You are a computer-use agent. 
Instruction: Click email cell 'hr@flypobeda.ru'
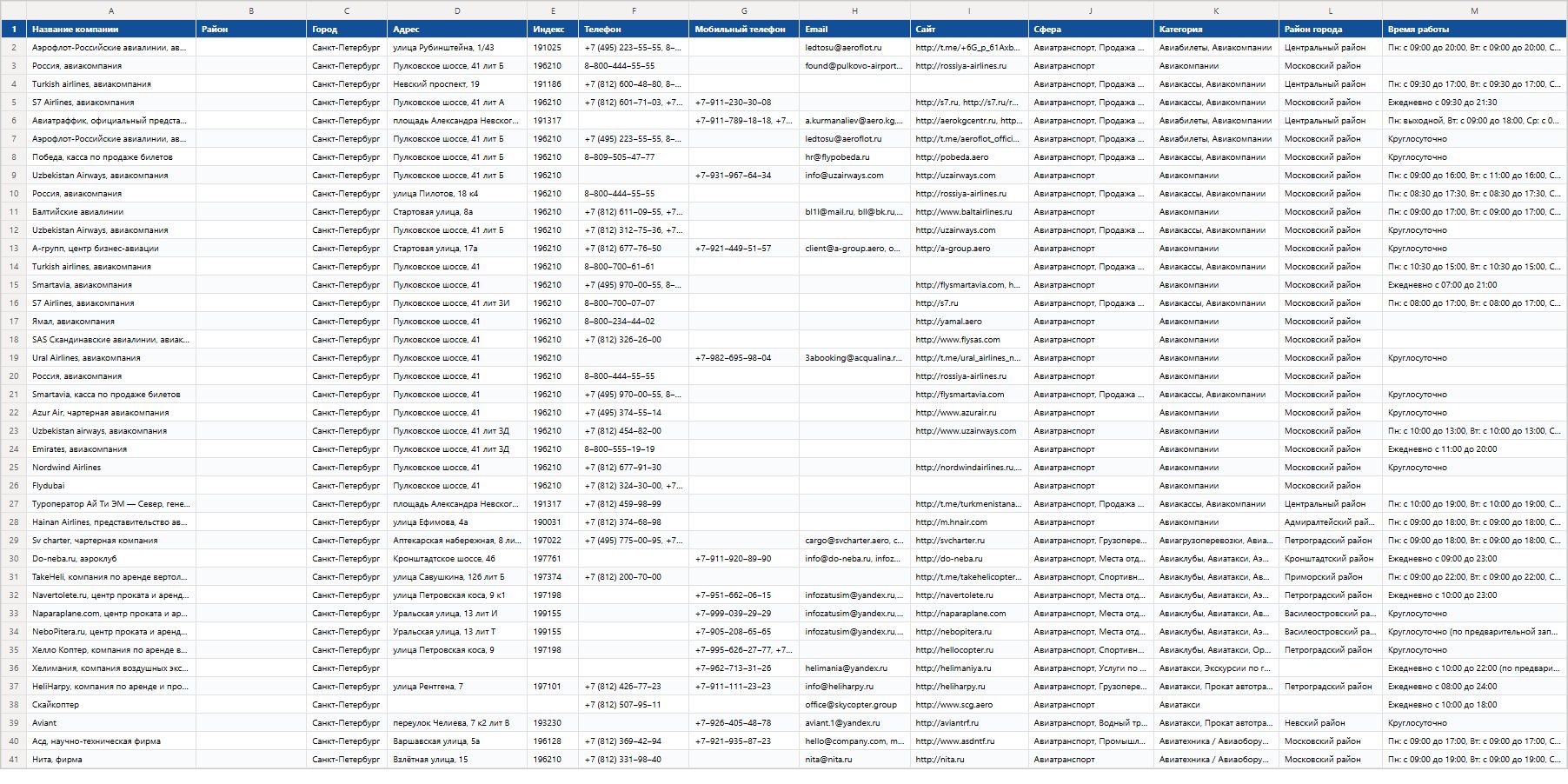pyautogui.click(x=854, y=156)
